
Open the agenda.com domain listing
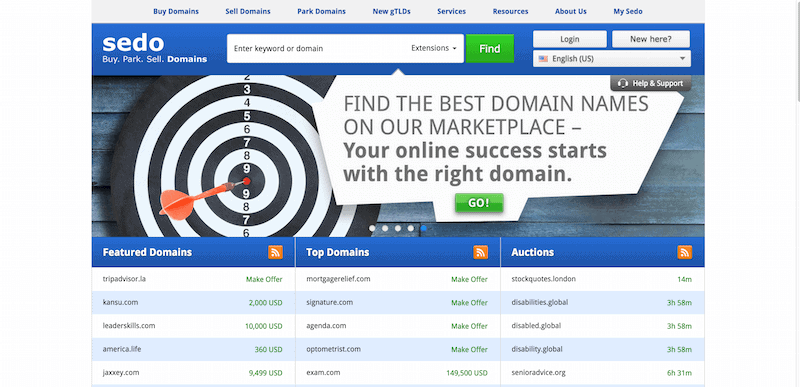pyautogui.click(x=327, y=325)
